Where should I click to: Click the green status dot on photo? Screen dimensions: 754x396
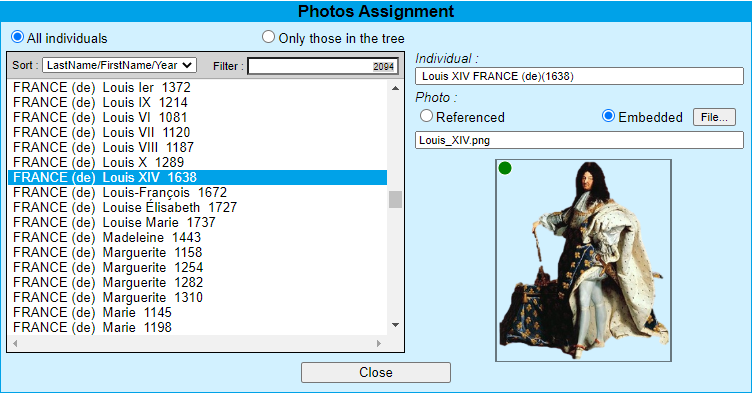(x=505, y=168)
